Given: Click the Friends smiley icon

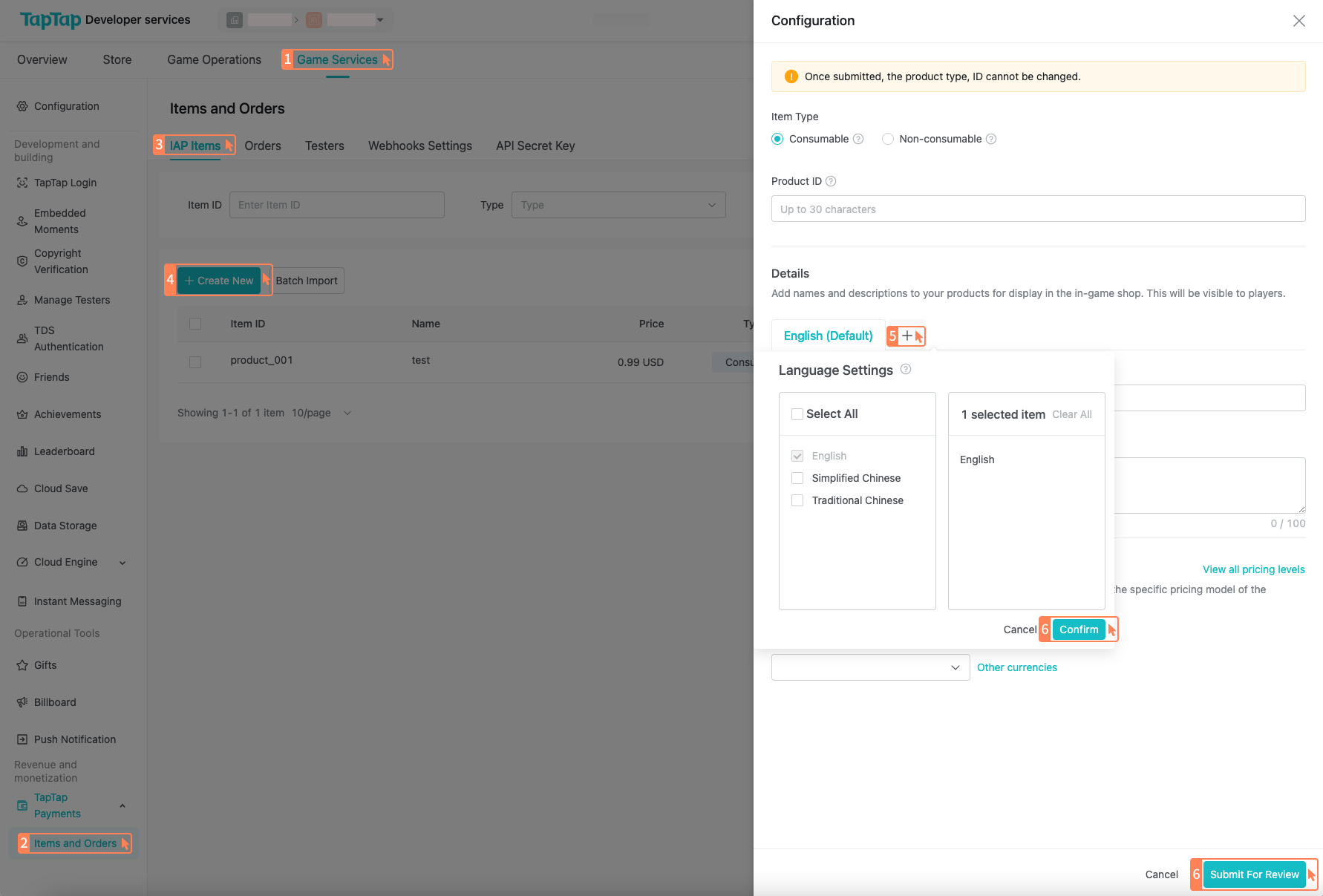Looking at the screenshot, I should 22,377.
